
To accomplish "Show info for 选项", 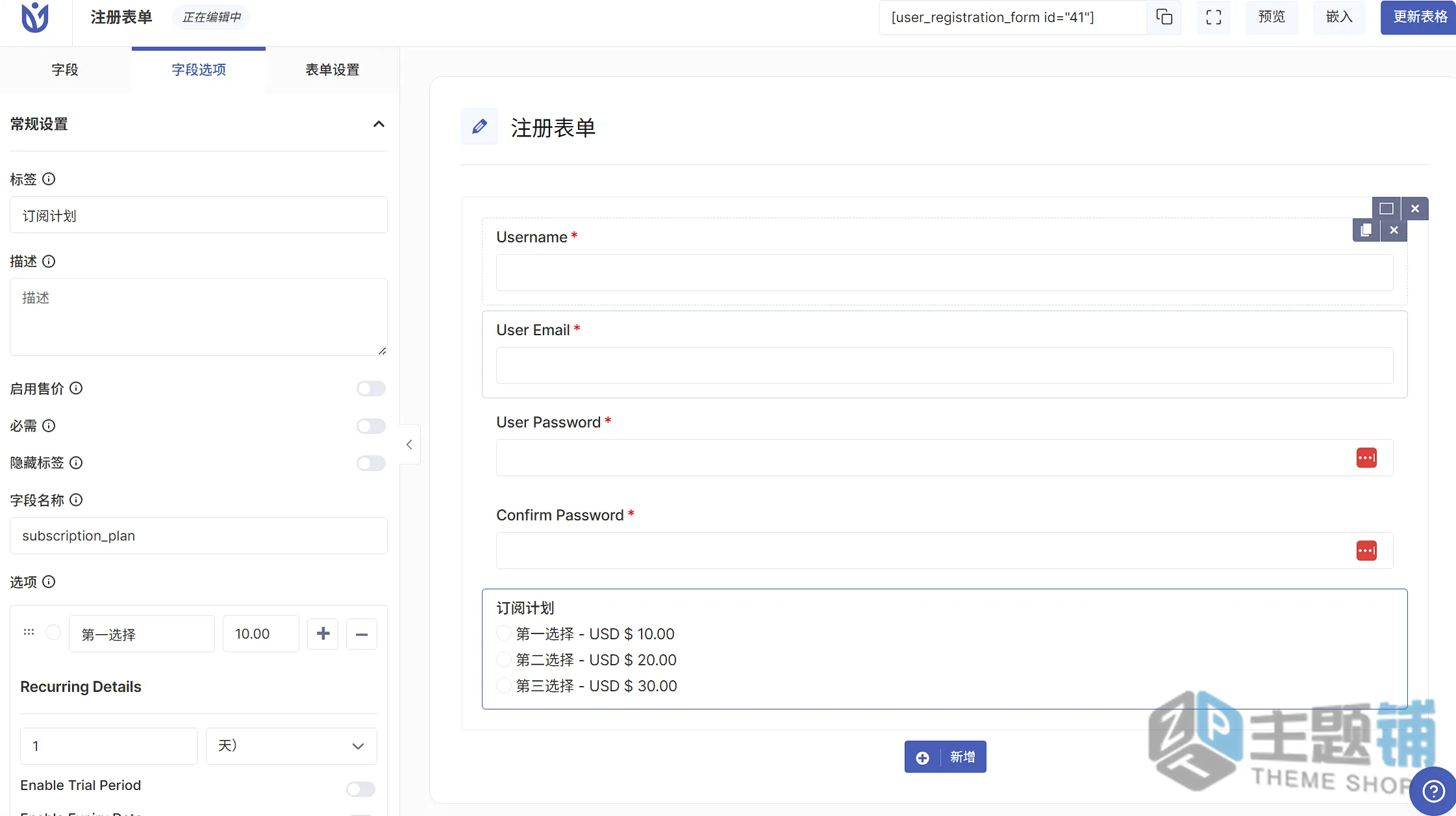I will point(49,581).
